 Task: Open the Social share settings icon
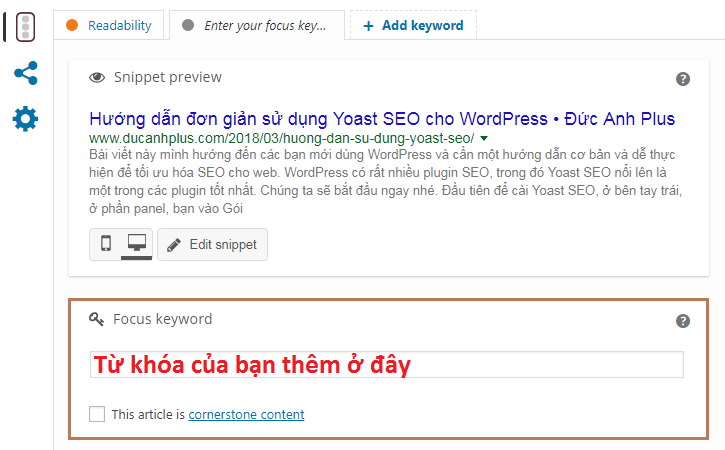point(25,73)
